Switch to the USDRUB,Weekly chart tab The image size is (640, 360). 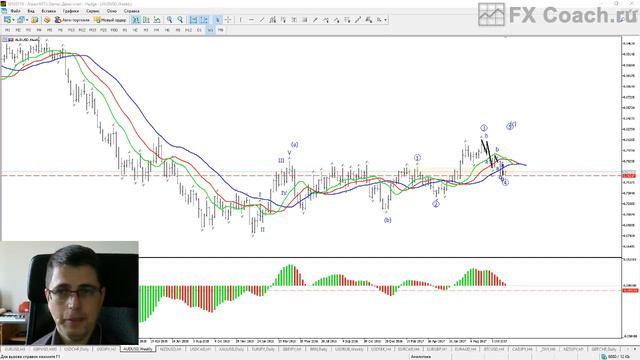click(x=349, y=349)
